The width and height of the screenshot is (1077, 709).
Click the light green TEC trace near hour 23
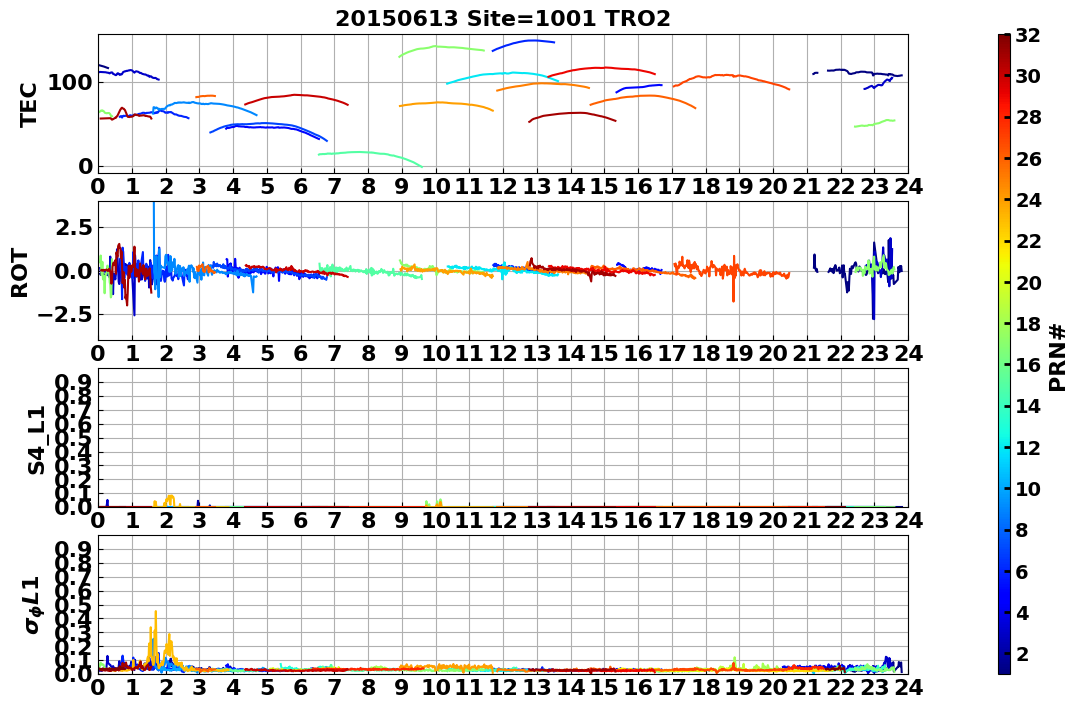(874, 124)
